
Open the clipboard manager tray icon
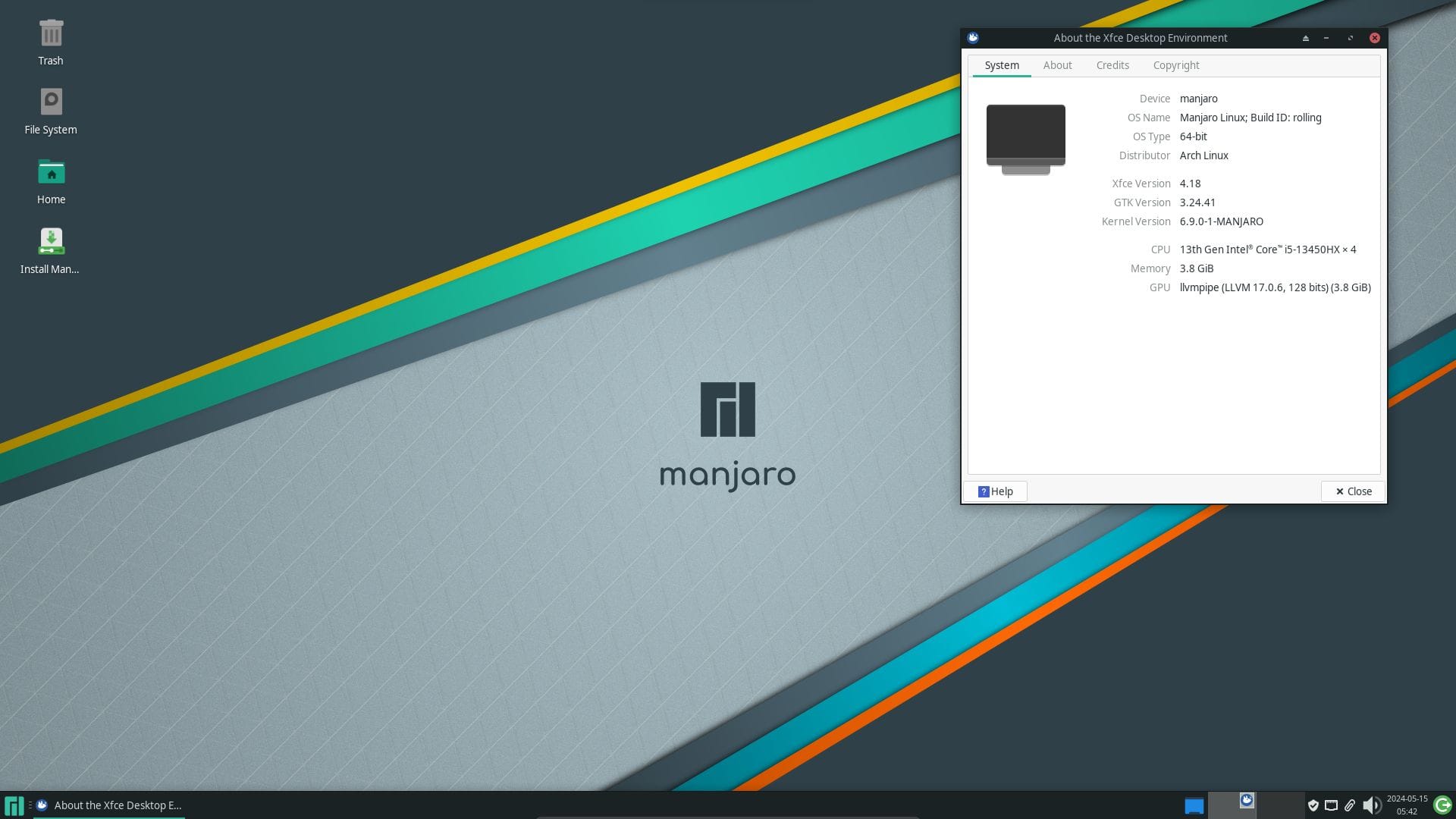click(1351, 805)
